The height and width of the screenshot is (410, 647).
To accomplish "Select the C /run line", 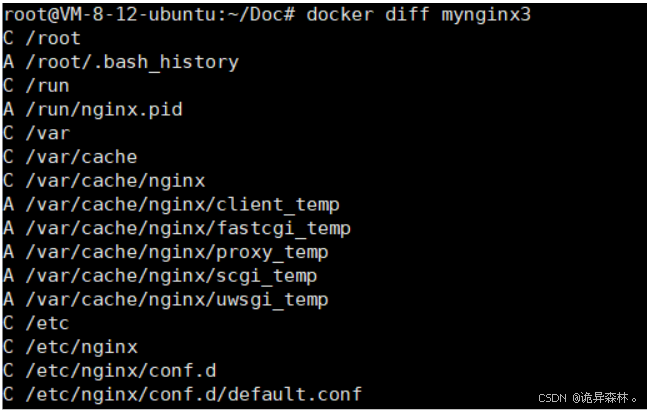I will pos(36,86).
